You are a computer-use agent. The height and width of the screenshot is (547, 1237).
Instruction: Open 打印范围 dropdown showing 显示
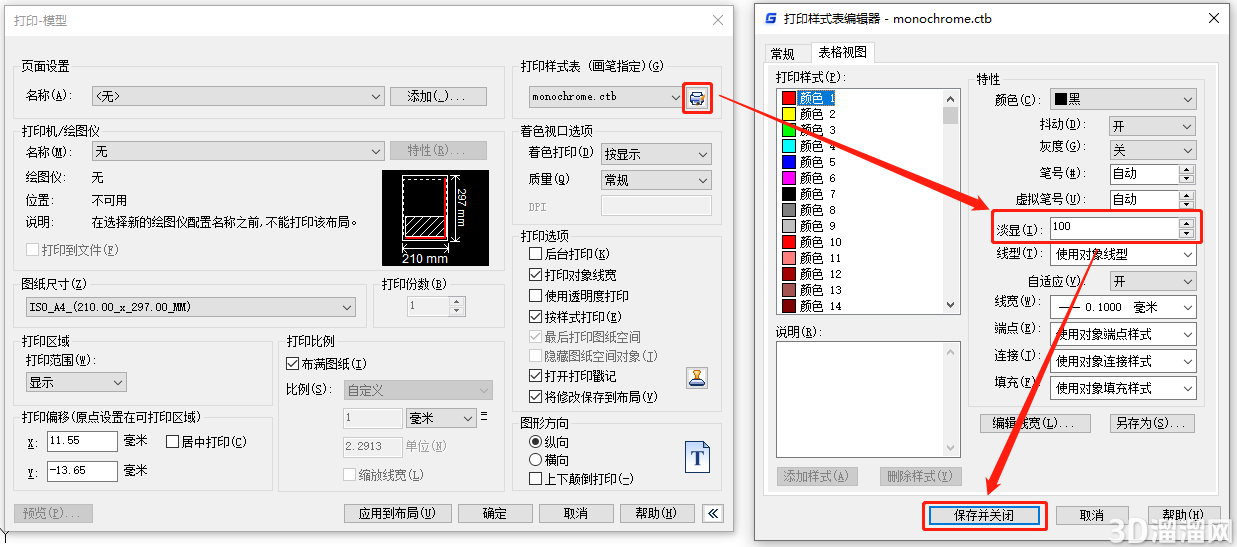[x=76, y=382]
